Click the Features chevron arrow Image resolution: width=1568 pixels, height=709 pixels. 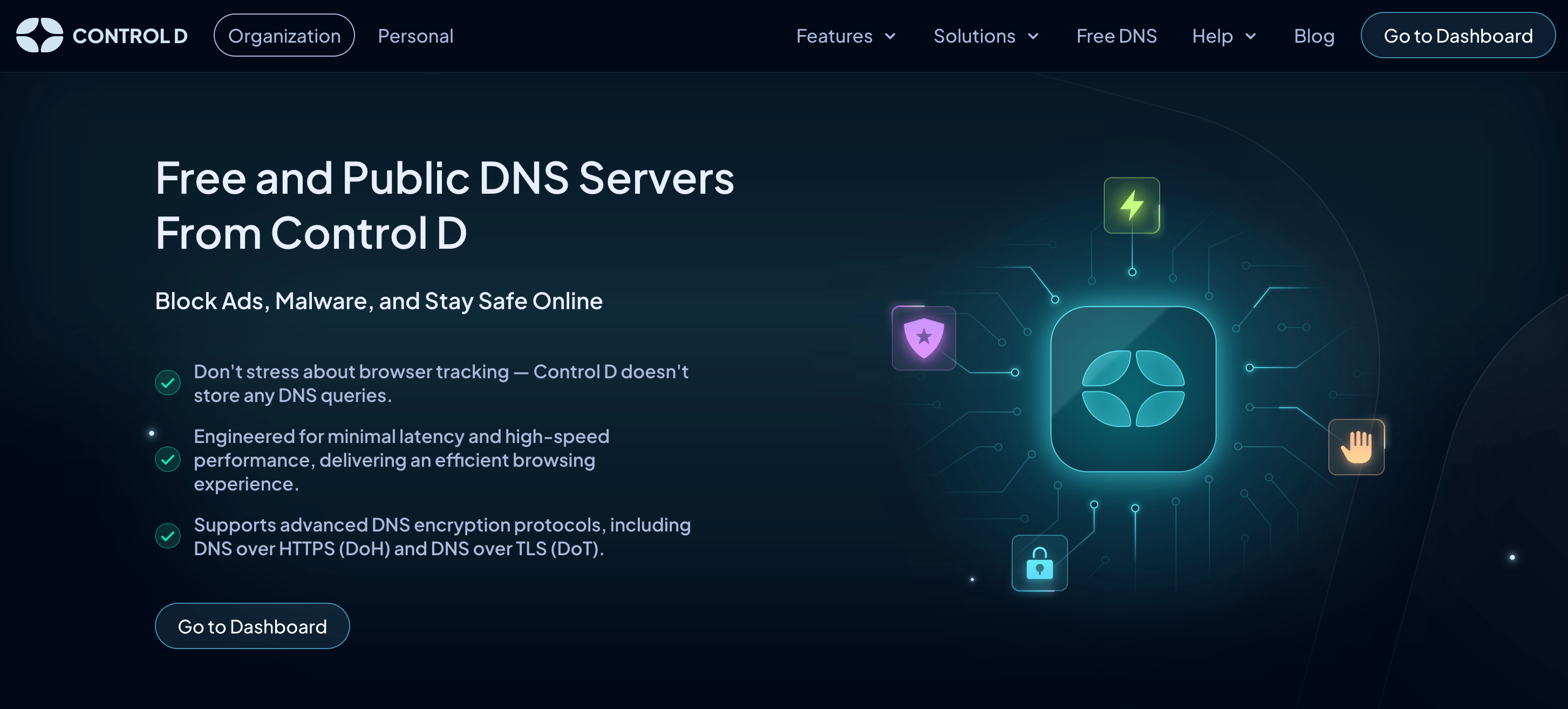pos(890,37)
